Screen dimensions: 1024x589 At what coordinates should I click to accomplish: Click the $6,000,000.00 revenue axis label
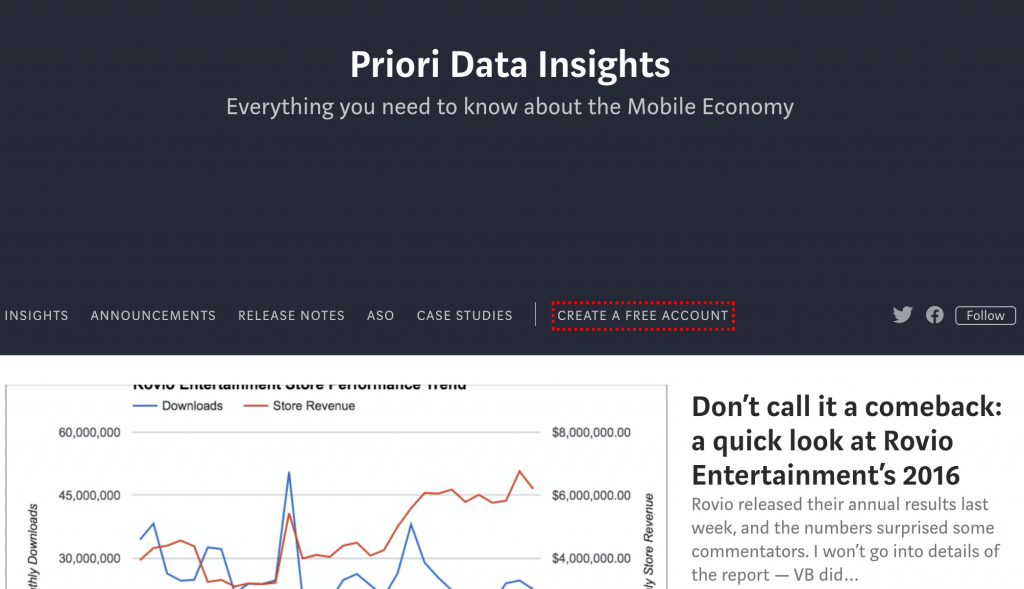click(x=591, y=496)
